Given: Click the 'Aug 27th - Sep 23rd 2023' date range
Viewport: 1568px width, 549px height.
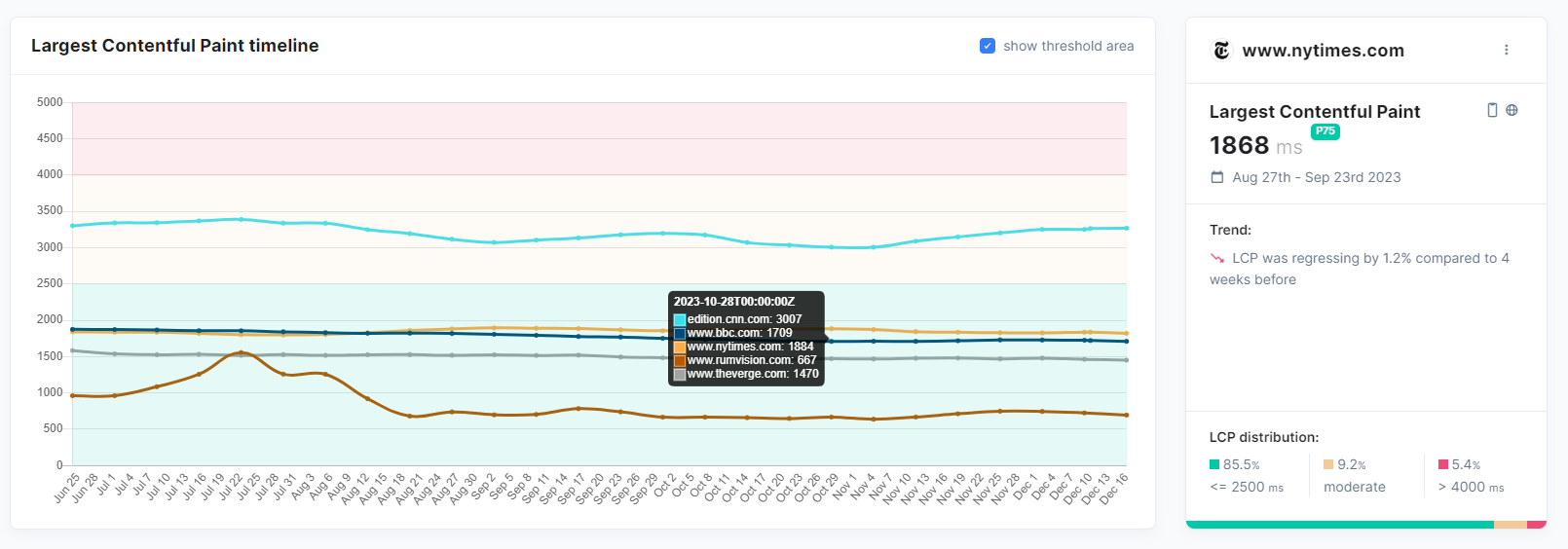Looking at the screenshot, I should (1317, 177).
